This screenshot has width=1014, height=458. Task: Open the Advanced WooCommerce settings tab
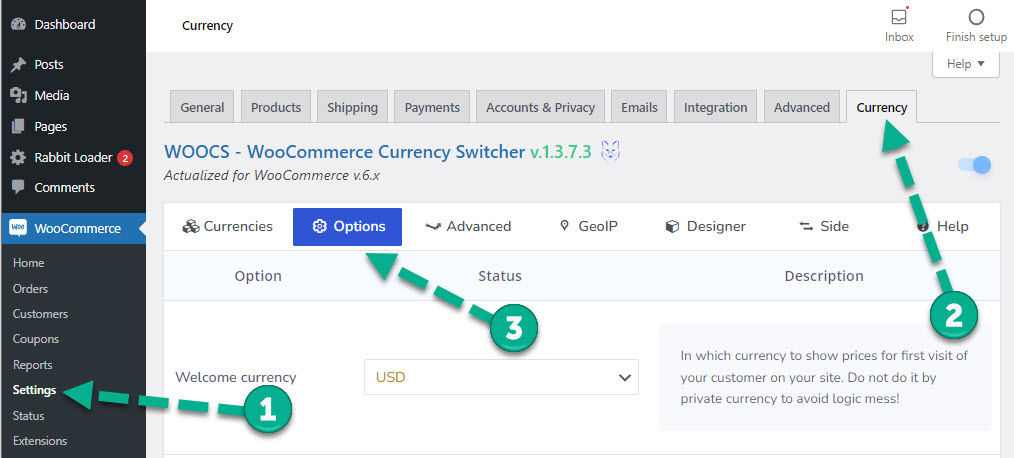[802, 107]
